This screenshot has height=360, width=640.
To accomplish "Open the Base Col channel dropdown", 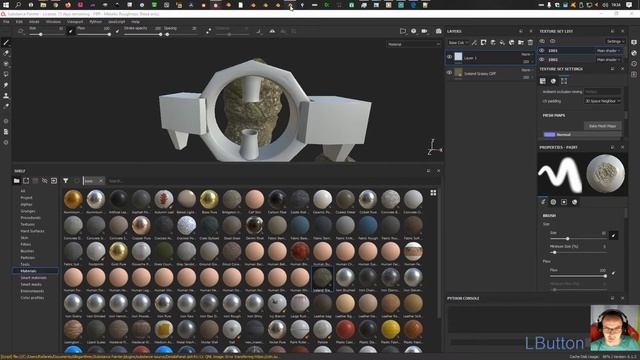I will (x=457, y=42).
